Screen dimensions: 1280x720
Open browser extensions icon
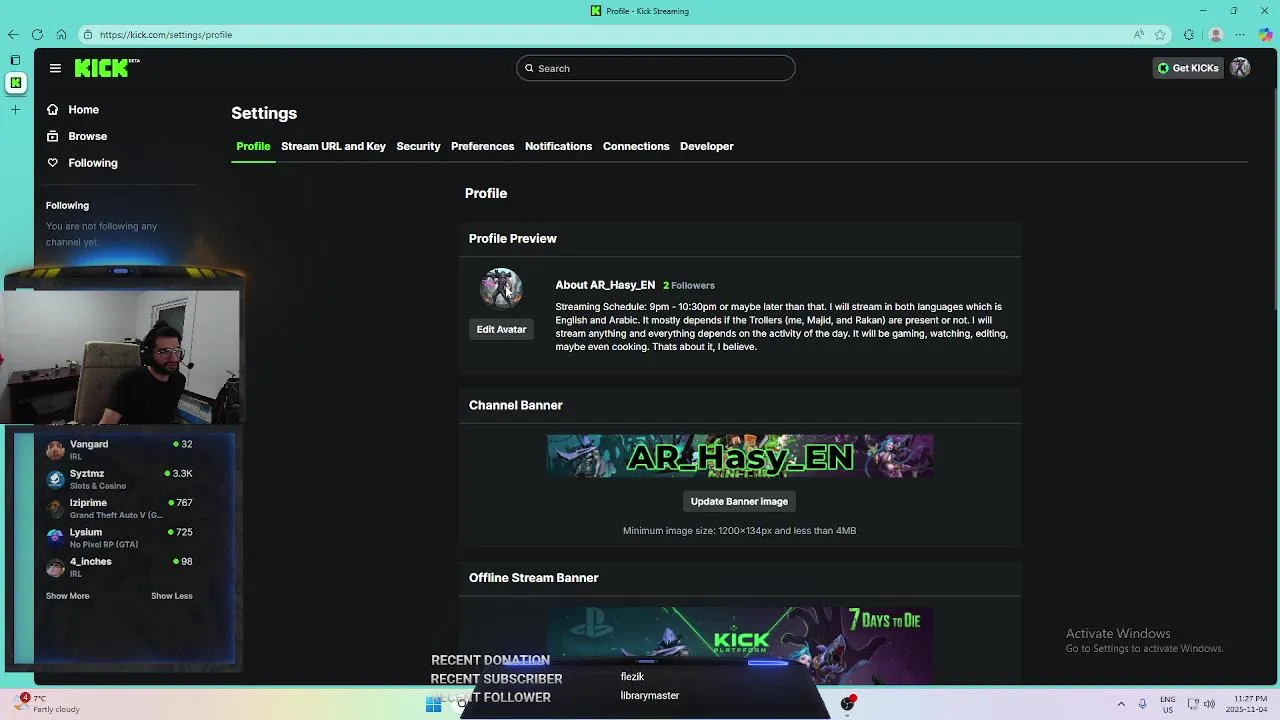1189,34
